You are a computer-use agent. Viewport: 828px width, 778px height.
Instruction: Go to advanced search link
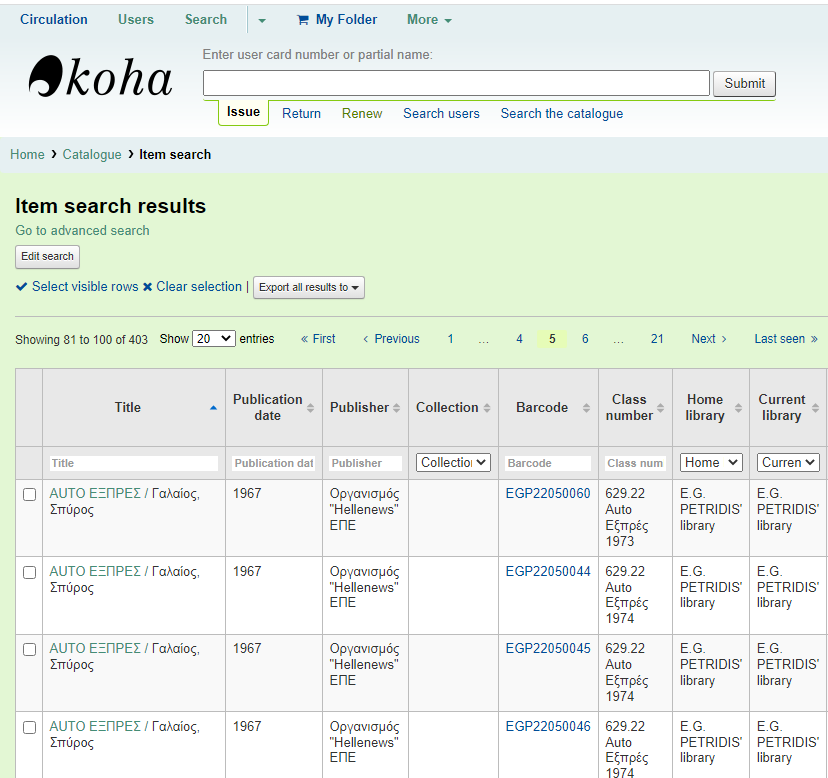tap(82, 231)
